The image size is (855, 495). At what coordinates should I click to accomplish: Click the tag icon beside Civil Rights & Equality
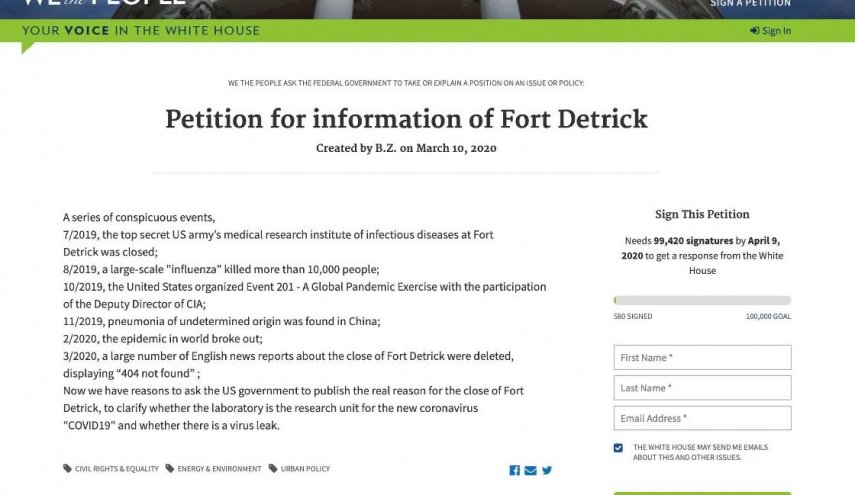(67, 468)
